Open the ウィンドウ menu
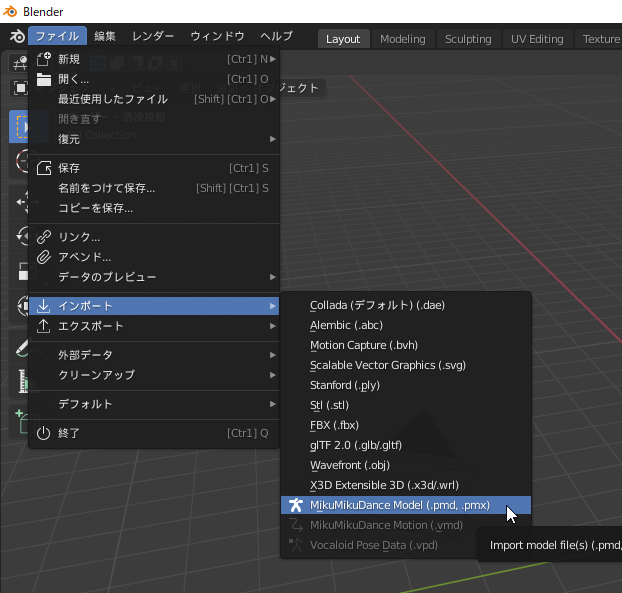Viewport: 622px width, 593px height. pos(217,36)
